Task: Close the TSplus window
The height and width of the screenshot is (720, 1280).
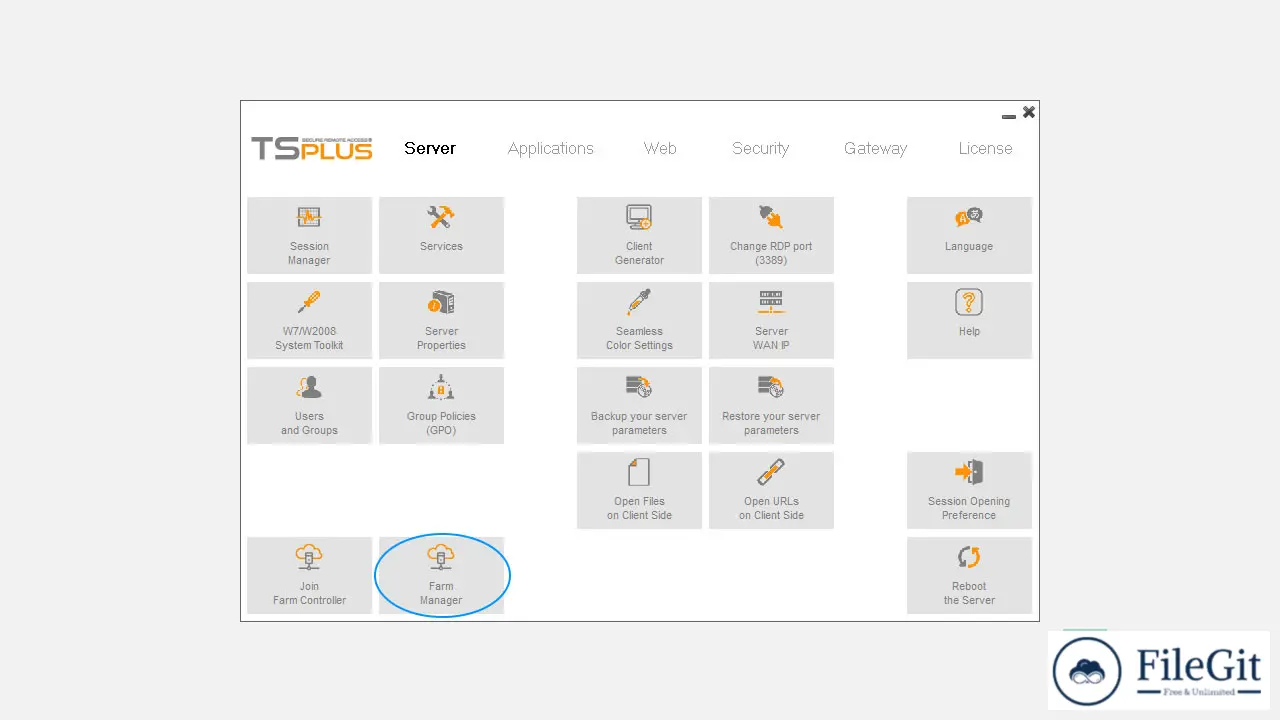Action: [1029, 112]
